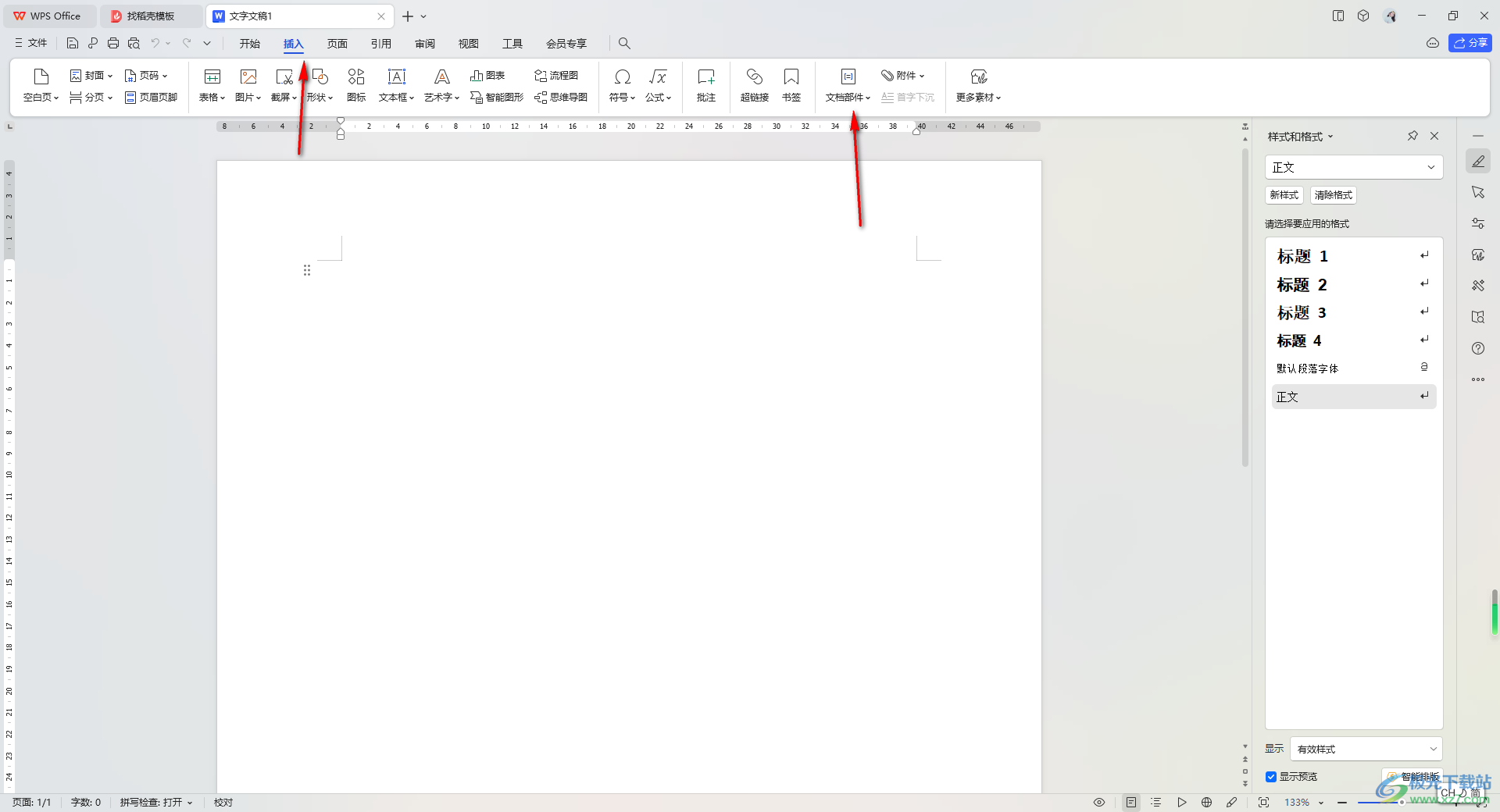Open the Display filter dropdown (有效样式)
This screenshot has width=1500, height=812.
coord(1366,749)
